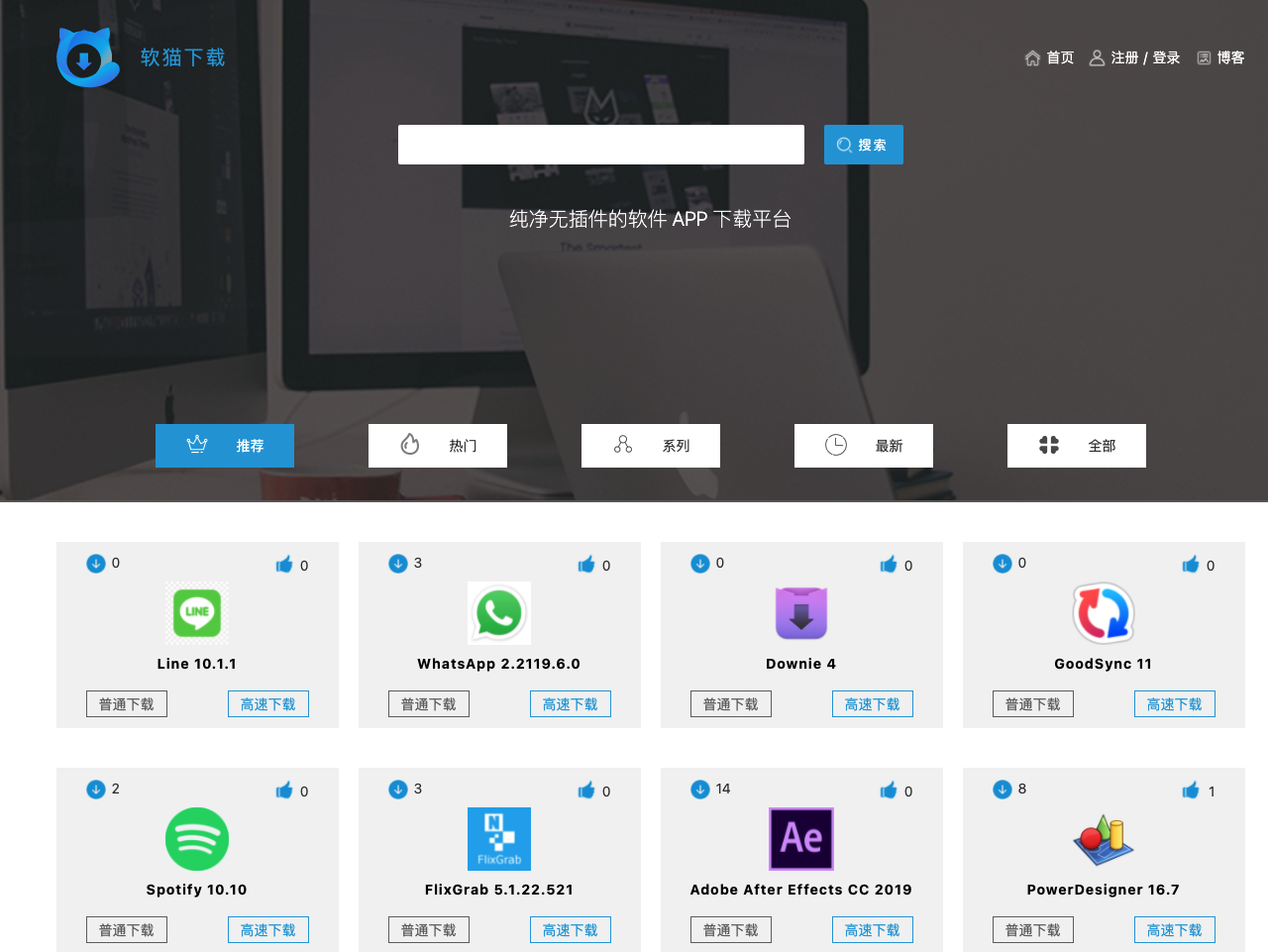
Task: Open the FlixGrab 5.1.22.521 title
Action: point(499,890)
